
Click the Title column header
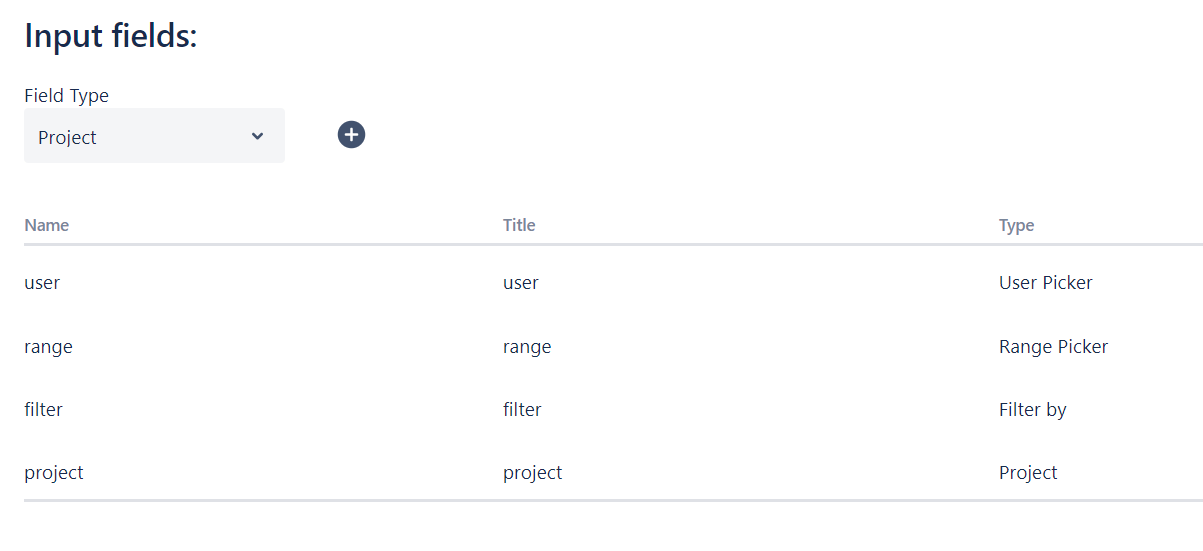[519, 225]
